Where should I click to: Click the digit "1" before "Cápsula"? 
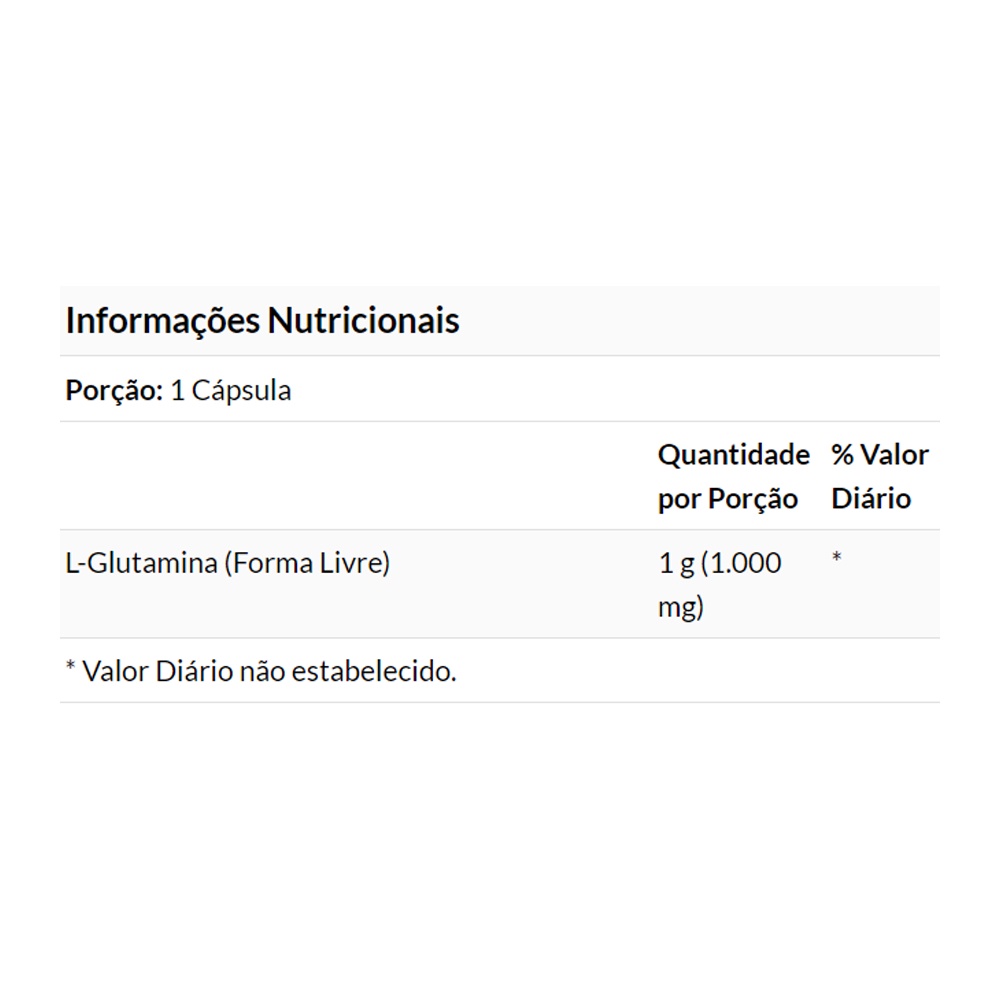click(178, 390)
